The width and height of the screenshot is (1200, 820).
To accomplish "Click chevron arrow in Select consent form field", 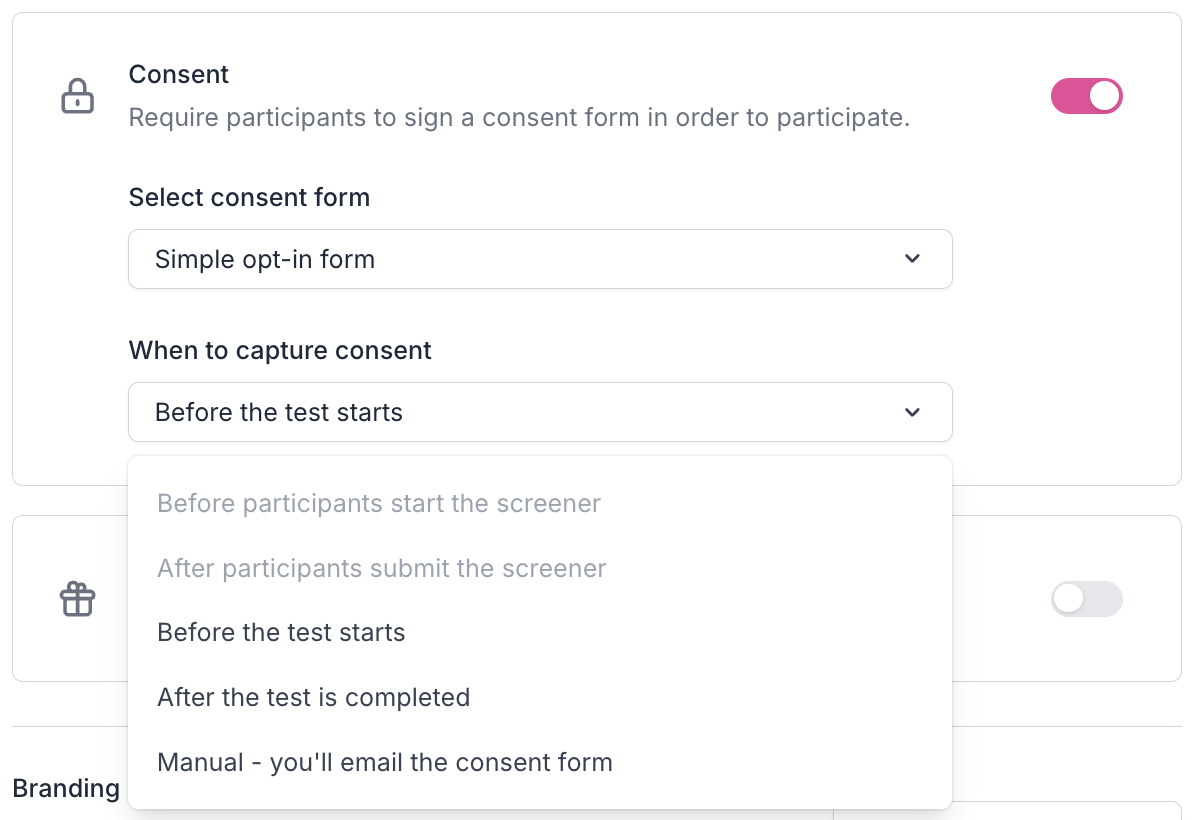I will pyautogui.click(x=912, y=260).
